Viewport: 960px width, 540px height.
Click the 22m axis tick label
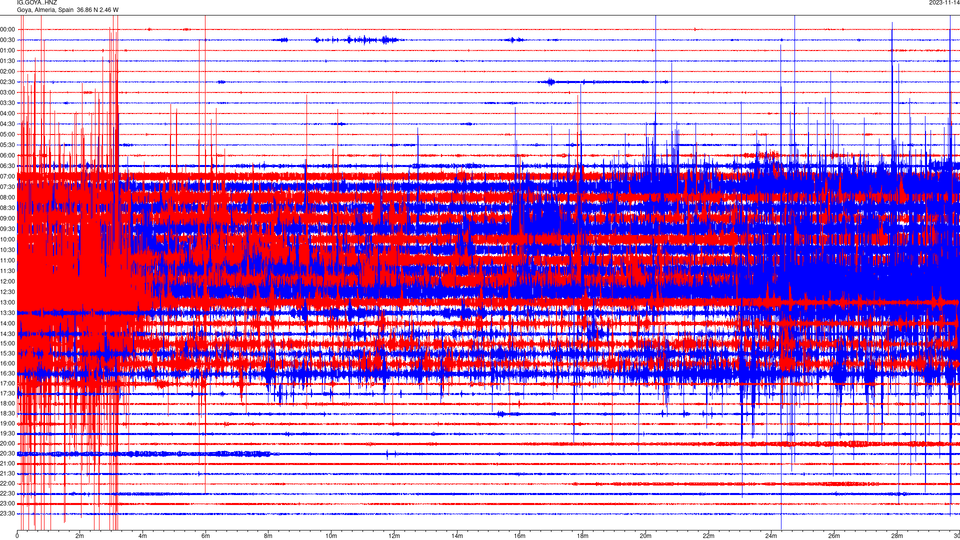click(708, 536)
